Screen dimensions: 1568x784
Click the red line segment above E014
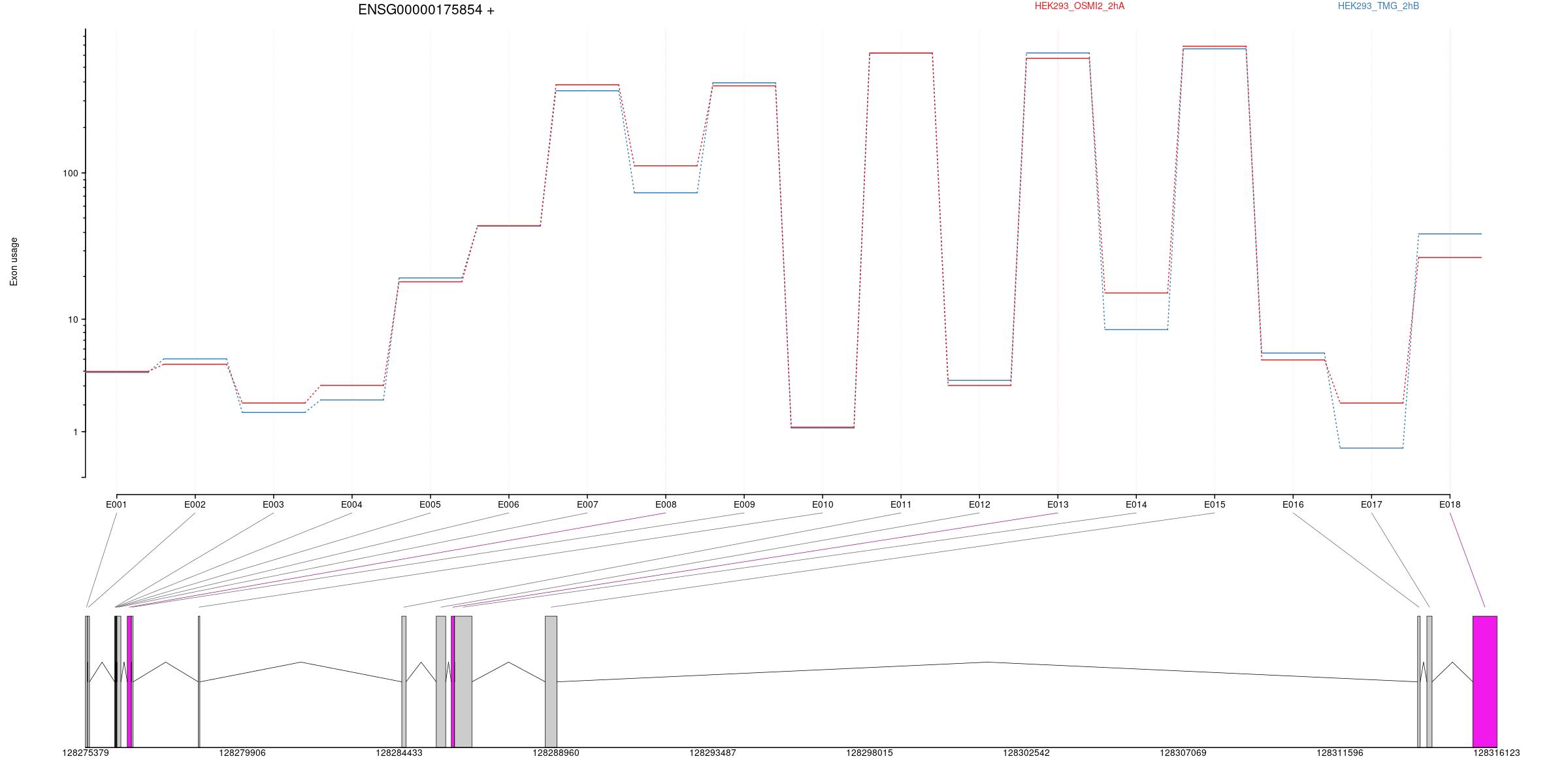[x=1136, y=293]
